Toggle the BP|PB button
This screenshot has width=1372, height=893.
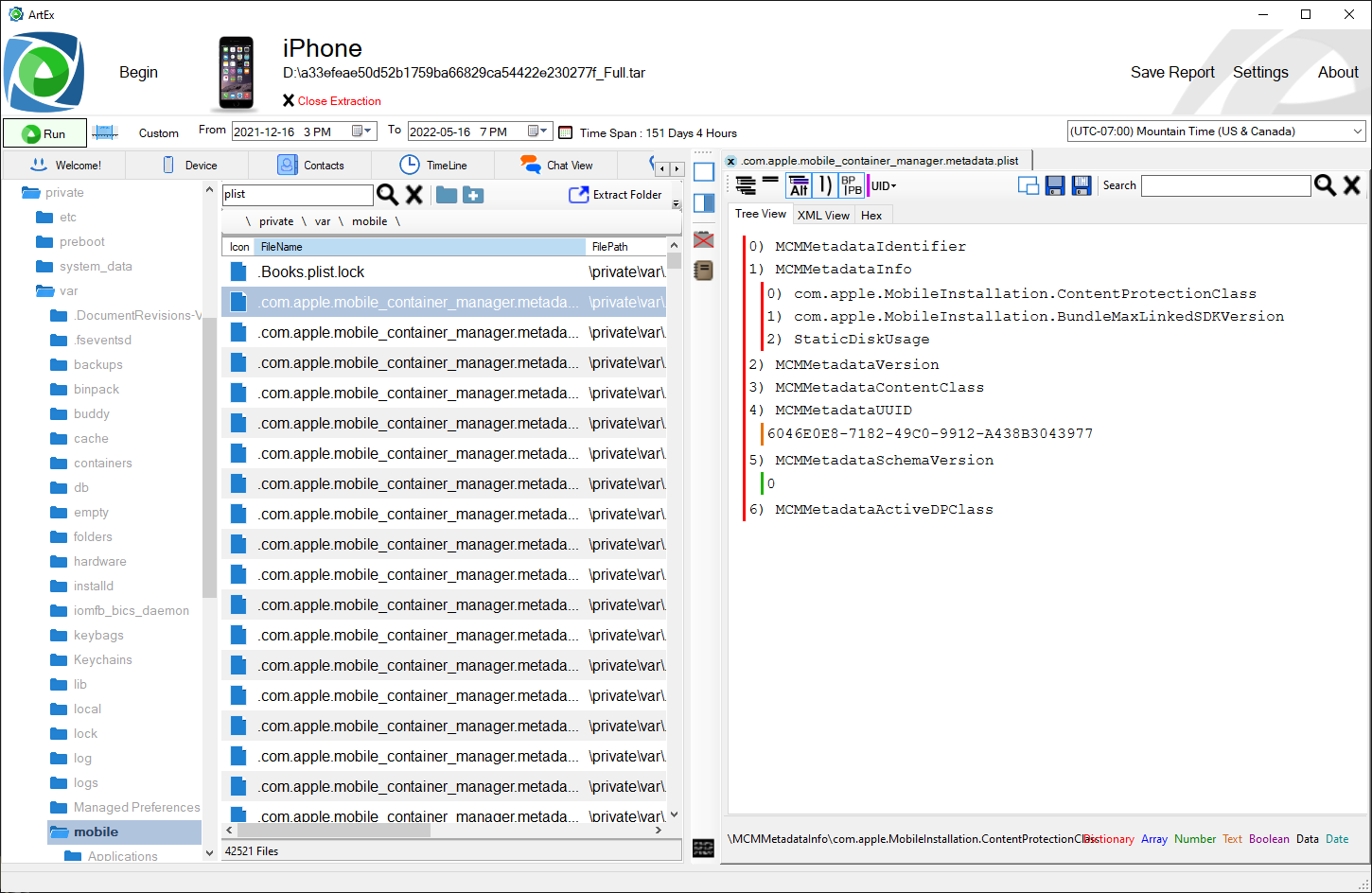click(852, 185)
